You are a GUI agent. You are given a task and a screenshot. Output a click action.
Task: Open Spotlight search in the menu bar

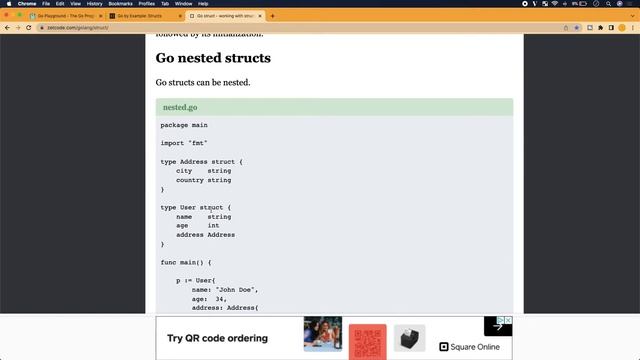click(x=609, y=4)
